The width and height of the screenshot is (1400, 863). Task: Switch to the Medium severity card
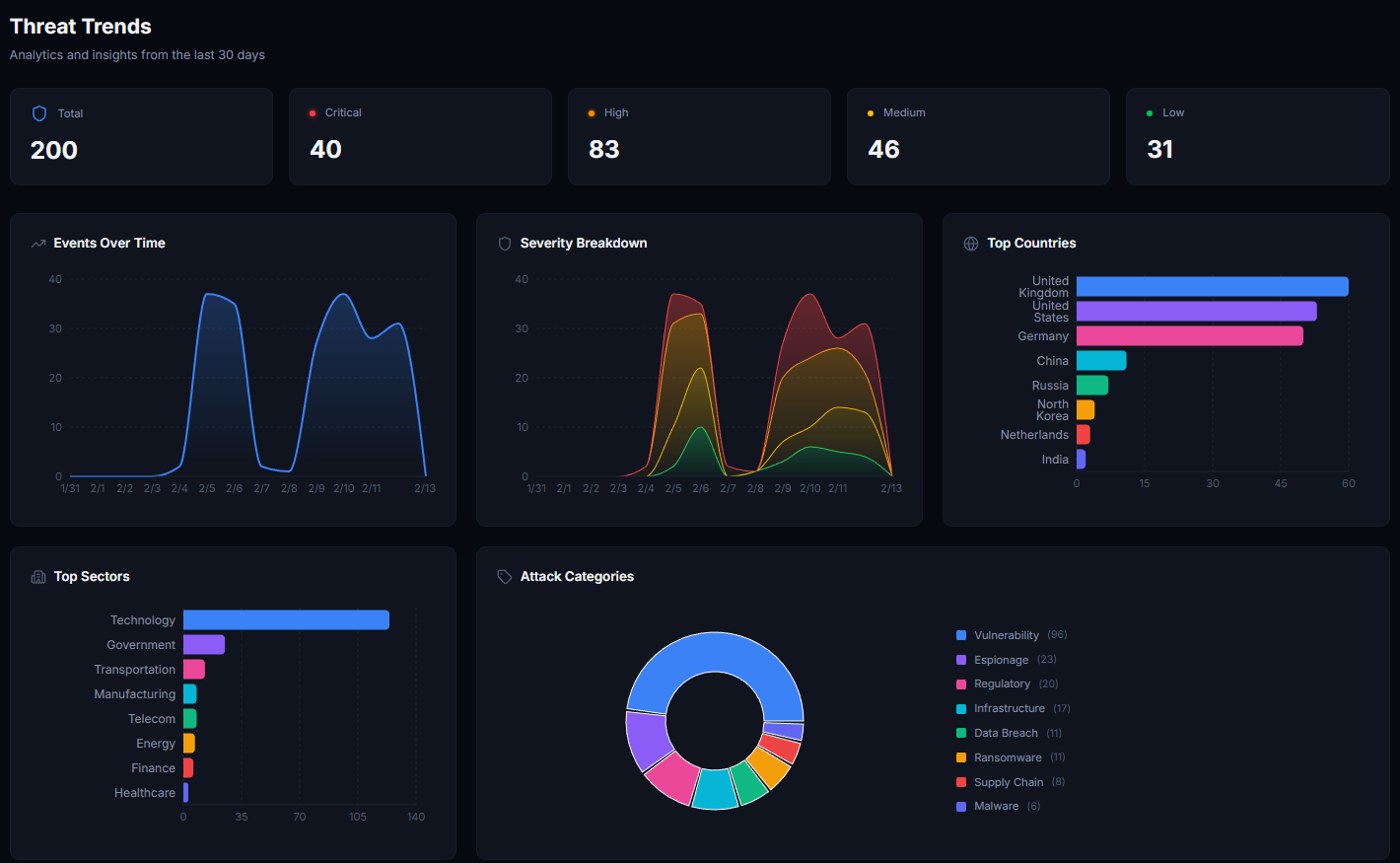(x=978, y=136)
